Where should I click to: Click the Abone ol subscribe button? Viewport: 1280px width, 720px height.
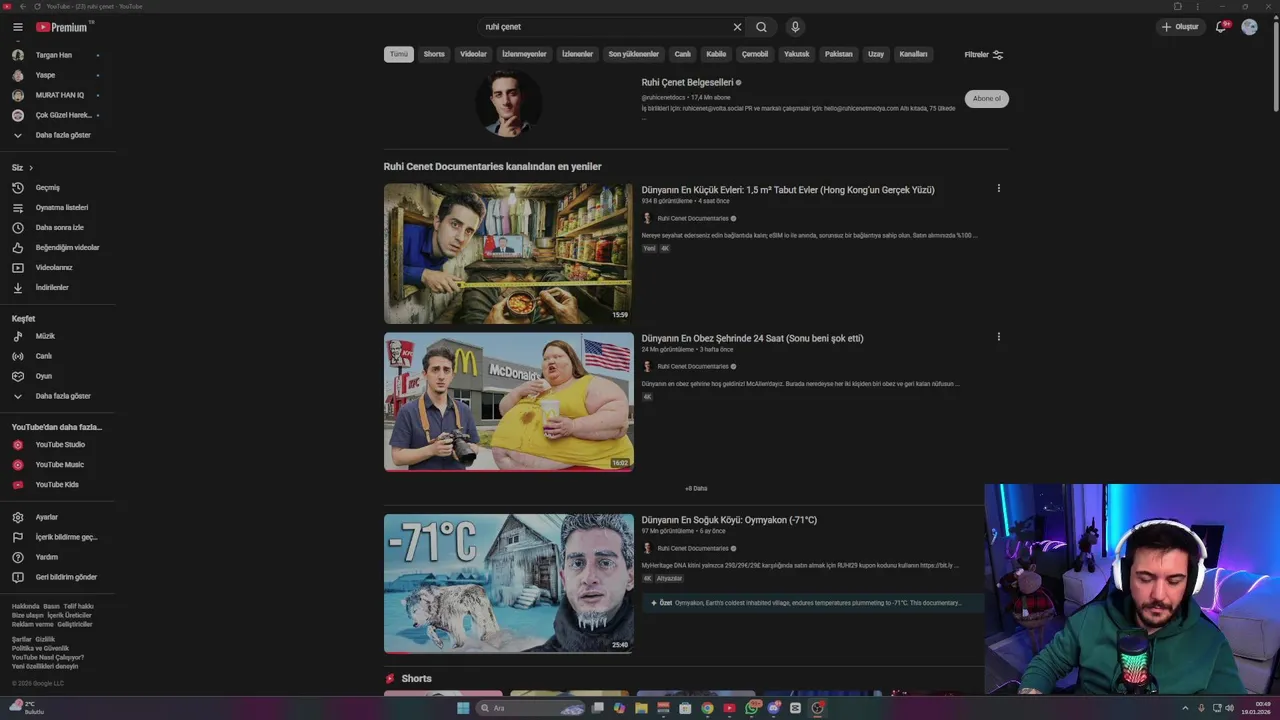coord(987,98)
